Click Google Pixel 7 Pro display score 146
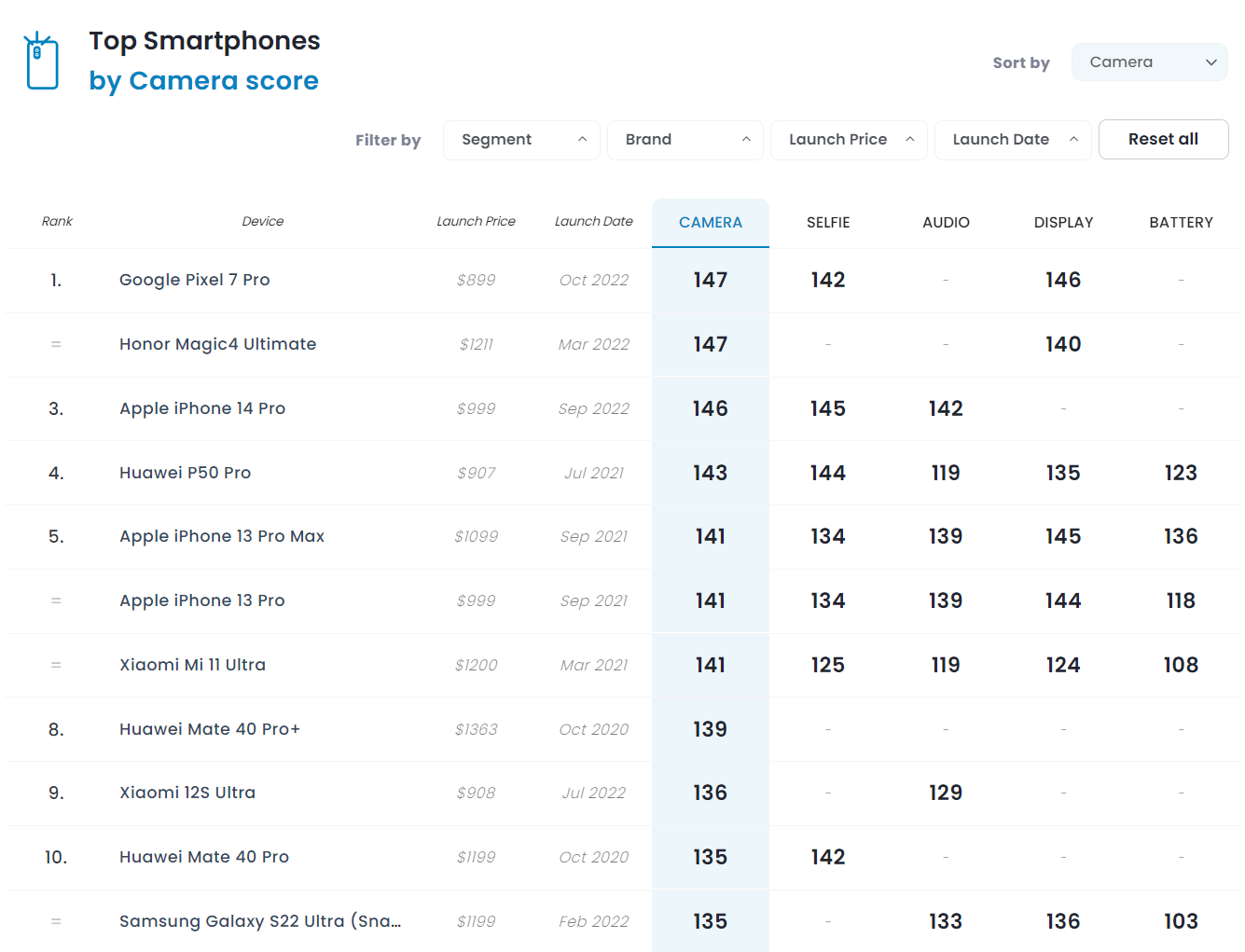 [x=1063, y=280]
